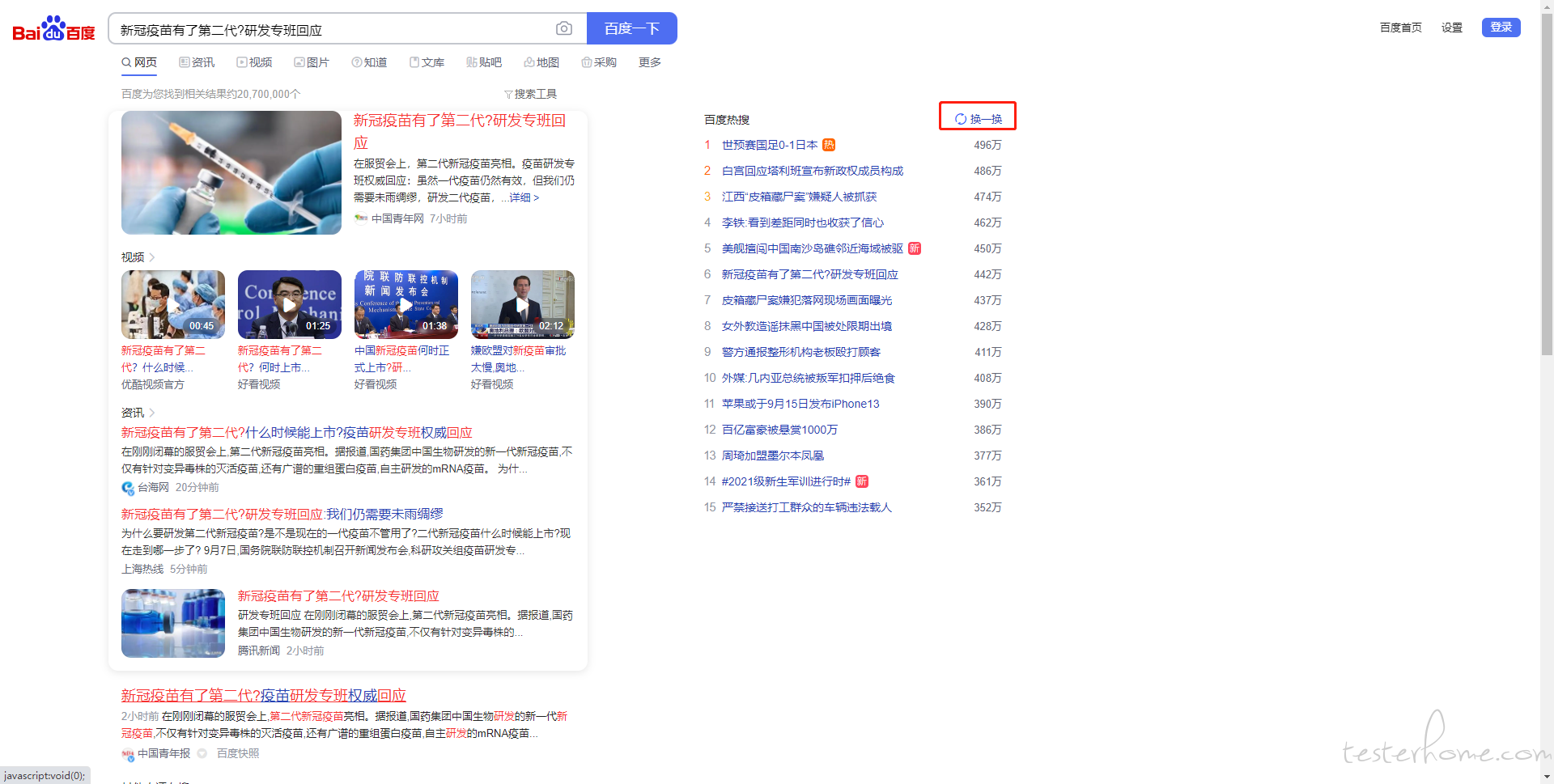Viewport: 1554px width, 784px height.
Task: Open hot search 百亿富豪被悬赏1000万
Action: [x=779, y=430]
